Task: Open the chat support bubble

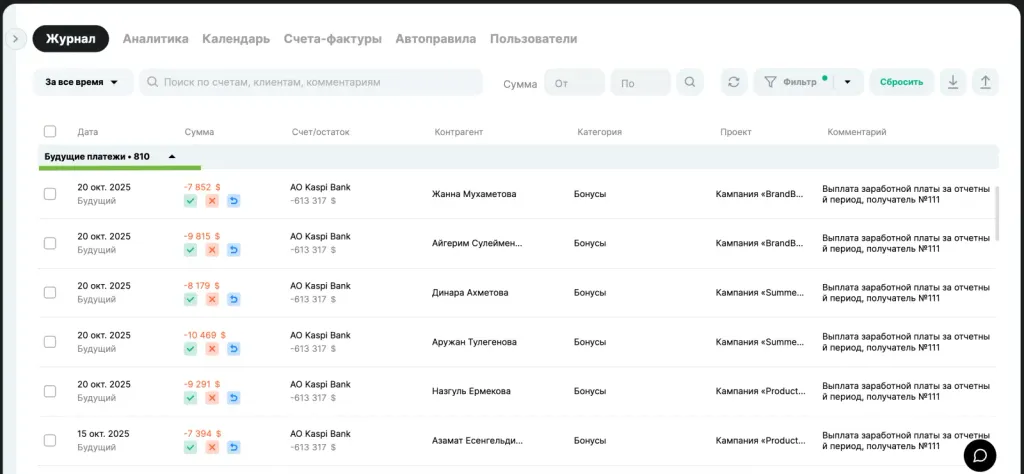Action: [x=980, y=456]
